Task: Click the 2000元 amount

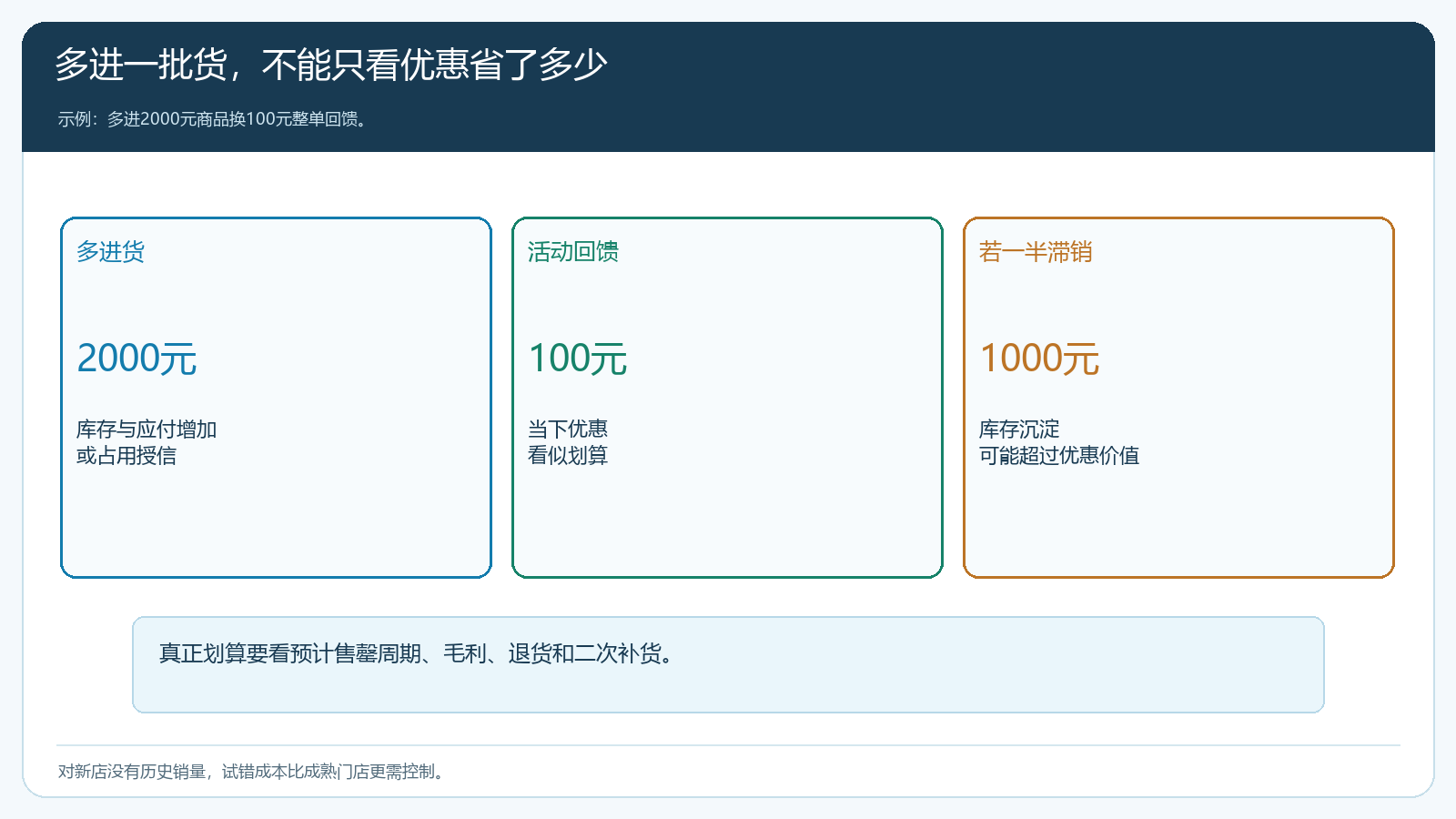Action: pos(136,358)
